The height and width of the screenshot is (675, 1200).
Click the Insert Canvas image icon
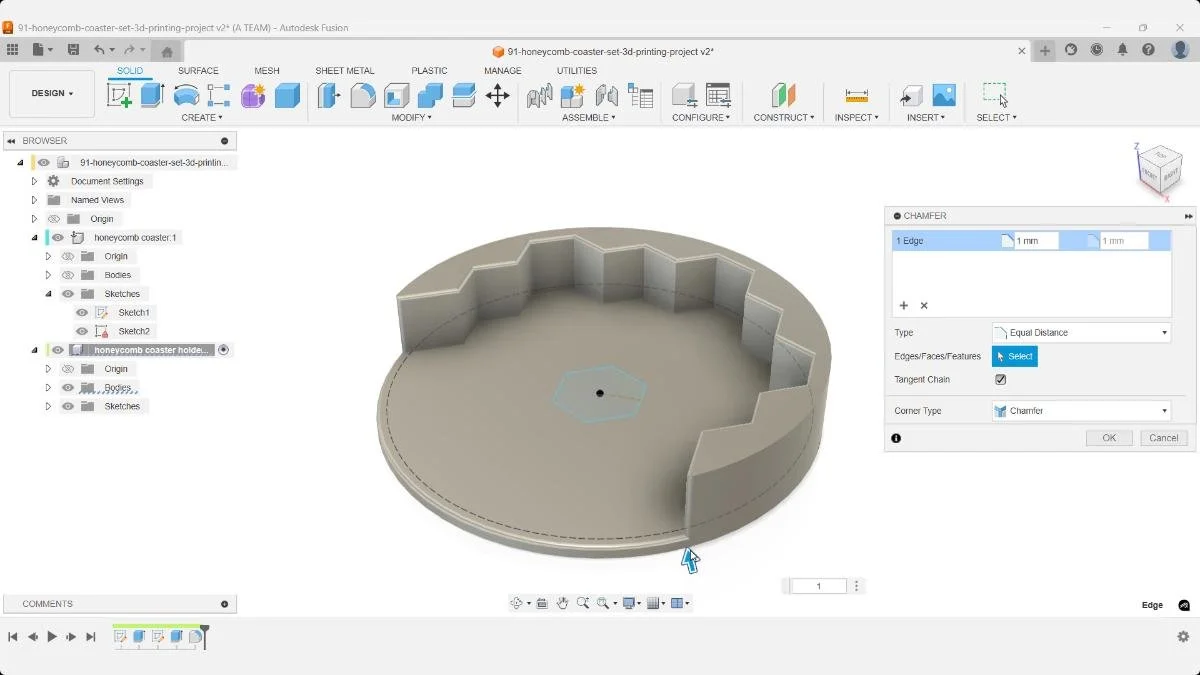pos(944,95)
